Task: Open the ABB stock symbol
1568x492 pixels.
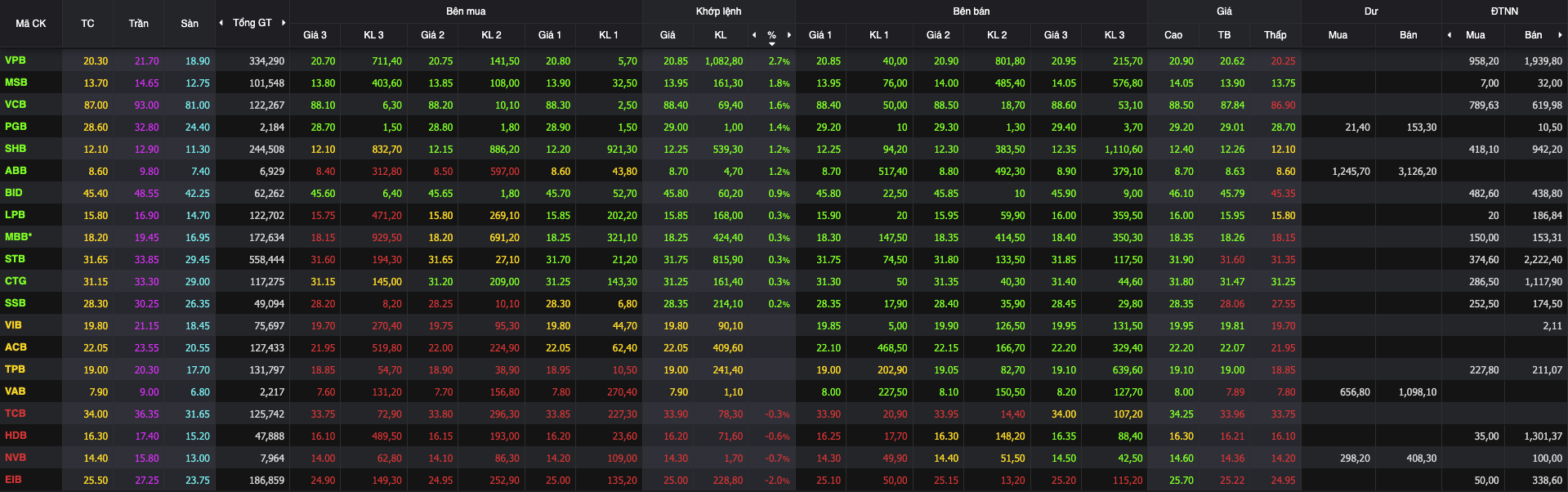Action: click(16, 171)
